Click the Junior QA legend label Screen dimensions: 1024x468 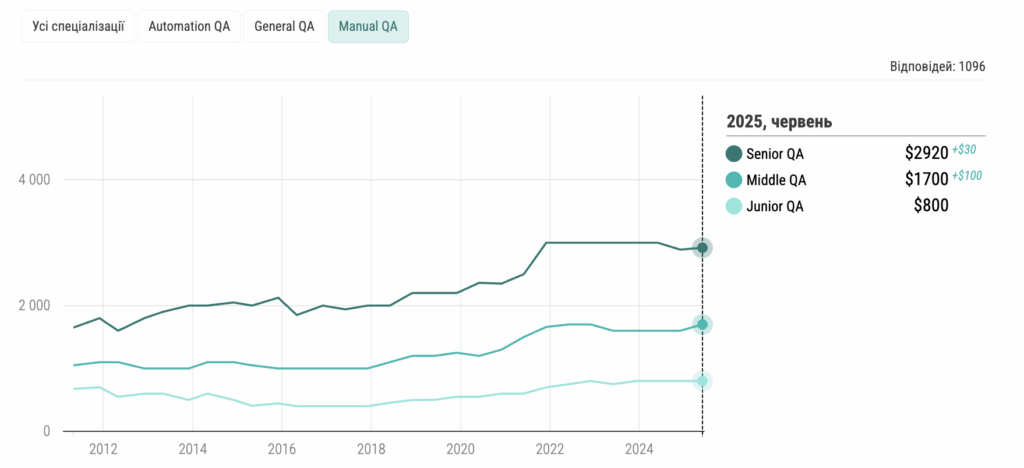click(x=775, y=207)
